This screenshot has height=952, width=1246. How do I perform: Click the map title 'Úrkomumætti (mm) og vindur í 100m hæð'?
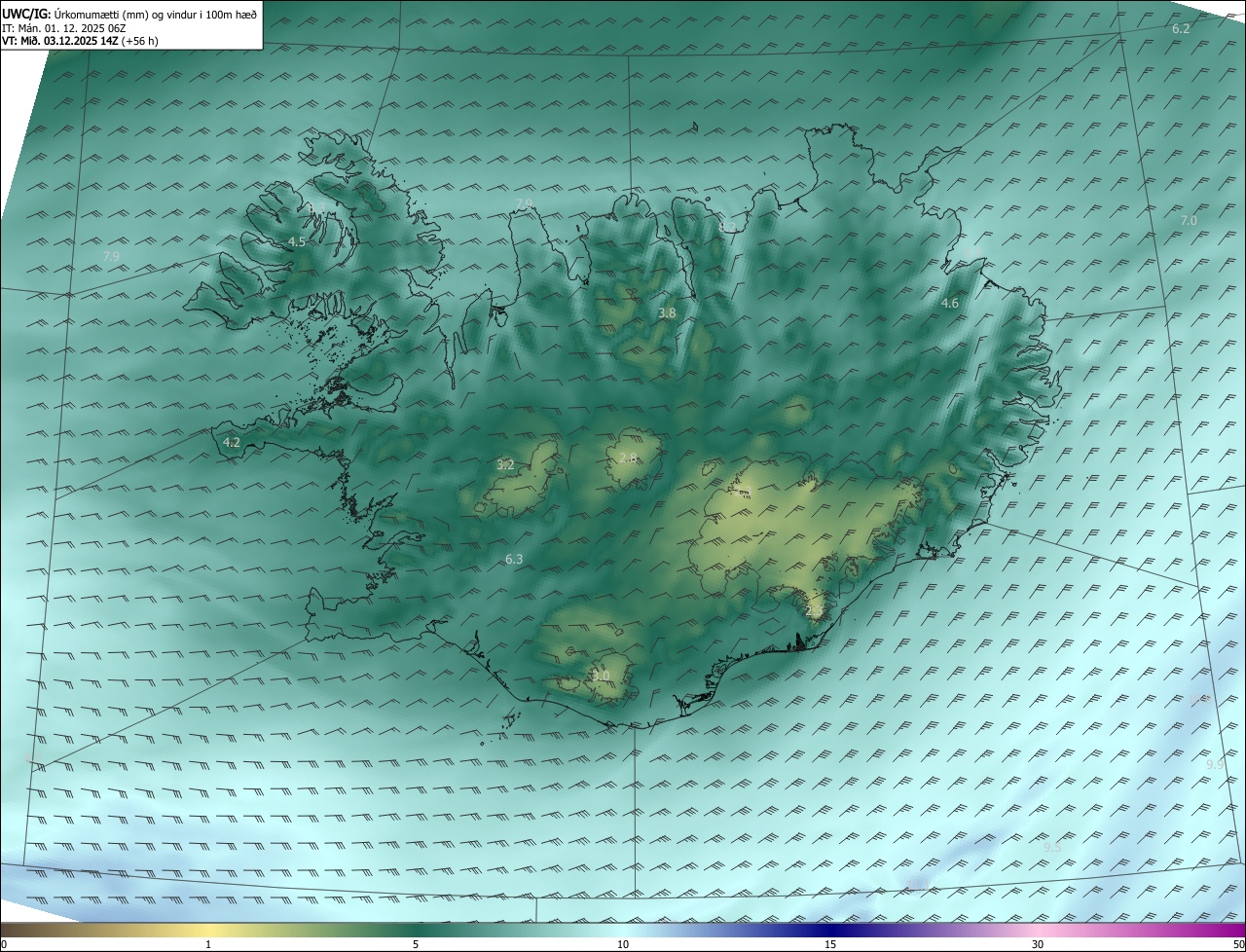pos(156,14)
